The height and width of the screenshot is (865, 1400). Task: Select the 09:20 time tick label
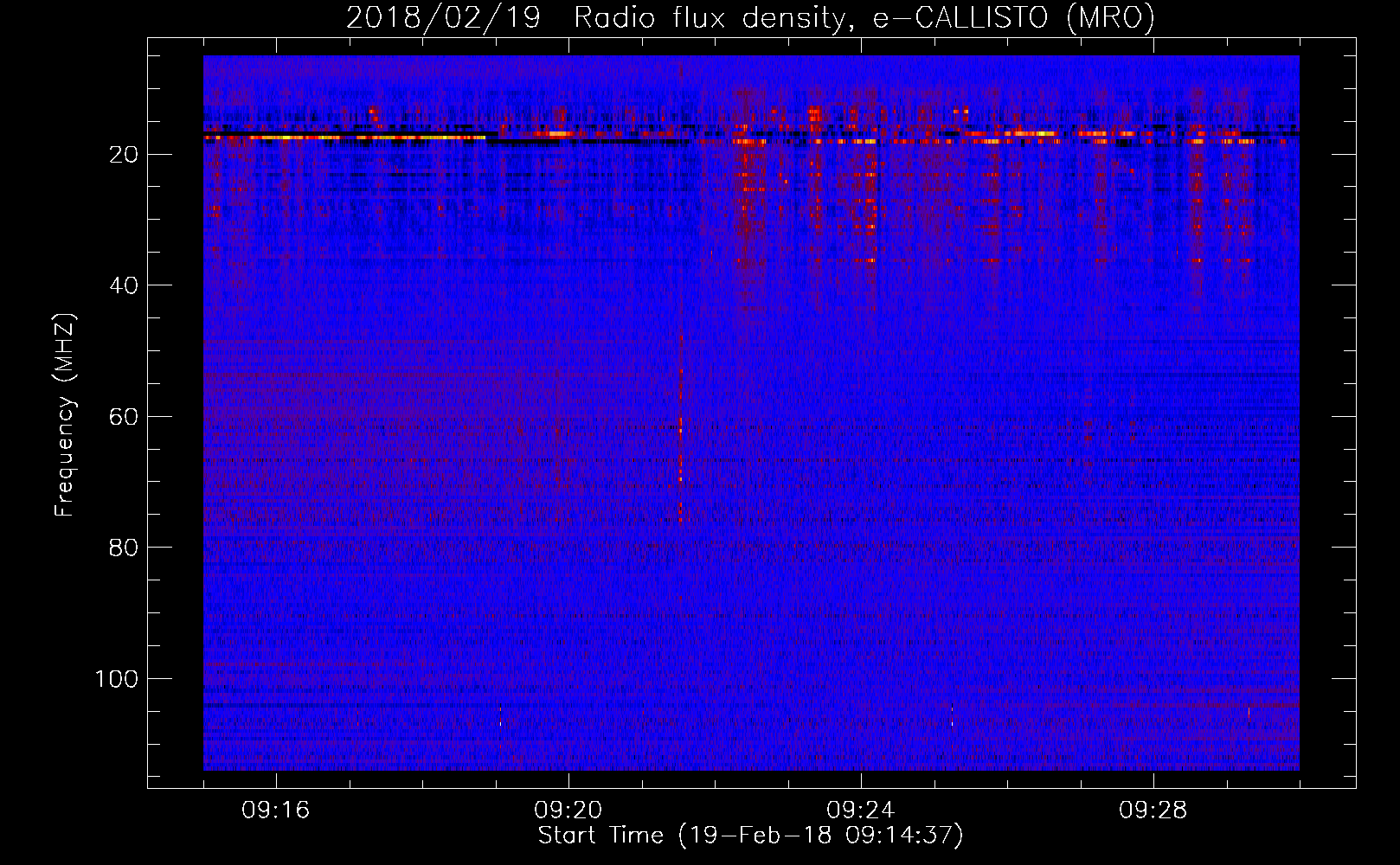click(568, 811)
